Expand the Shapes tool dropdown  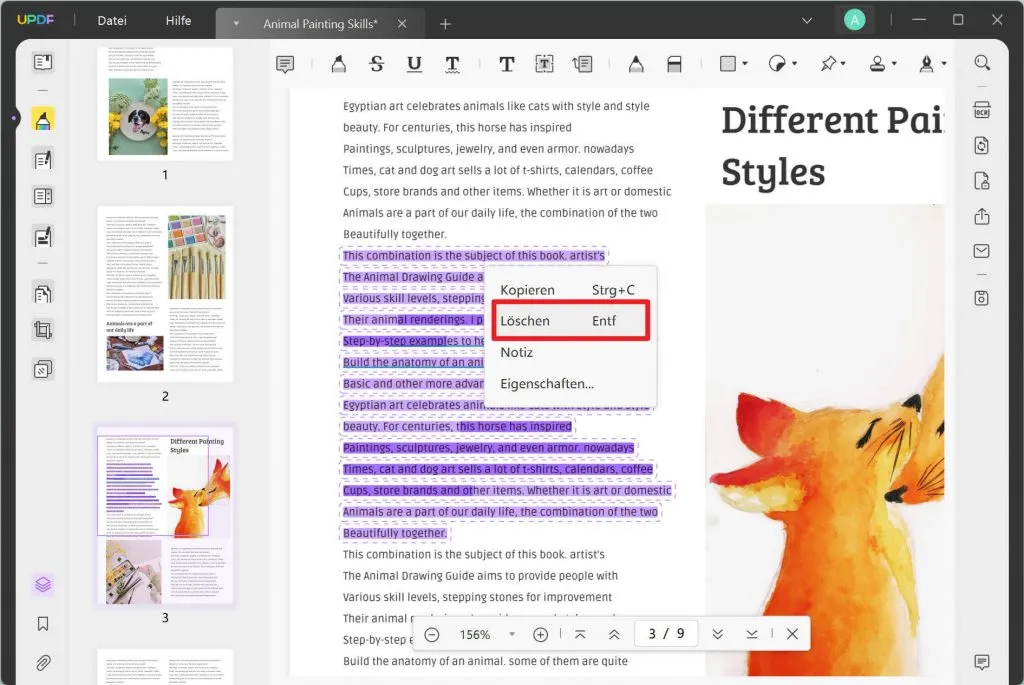[x=745, y=63]
